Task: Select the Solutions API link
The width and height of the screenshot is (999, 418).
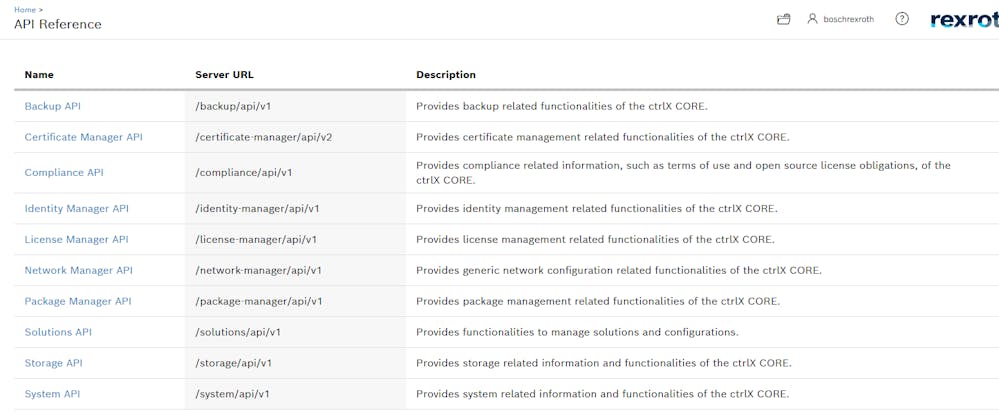Action: click(x=58, y=333)
